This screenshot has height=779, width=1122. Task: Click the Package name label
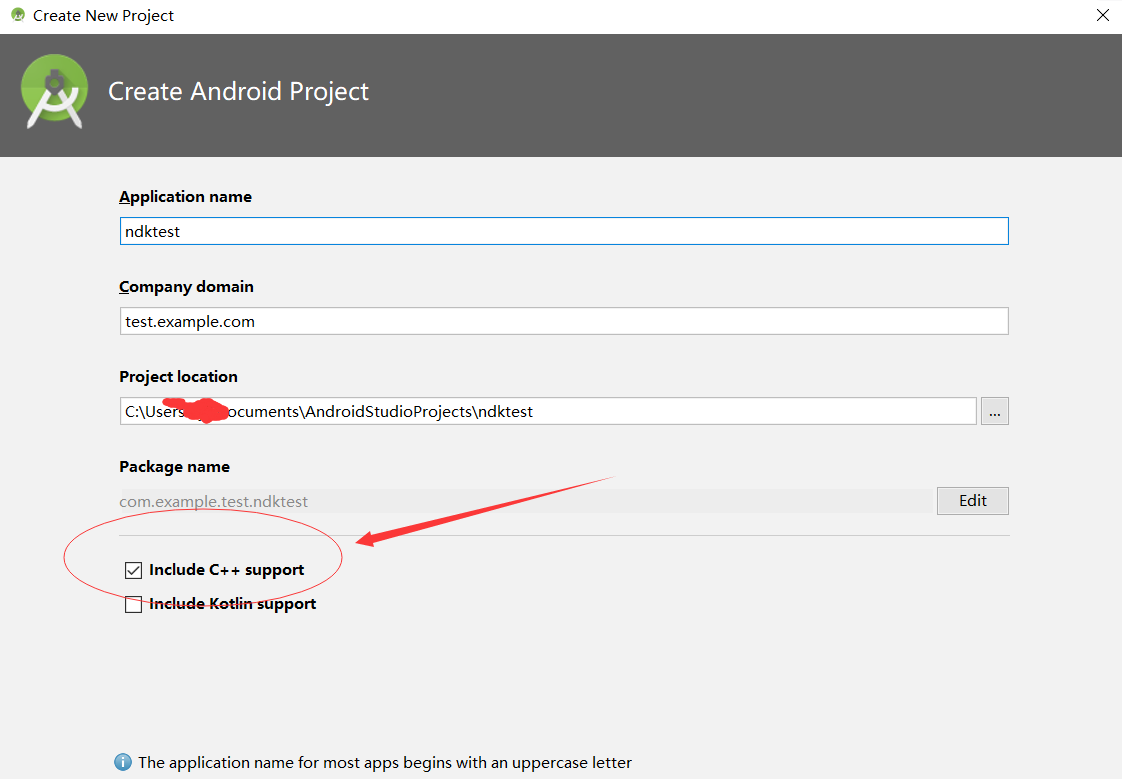[175, 467]
